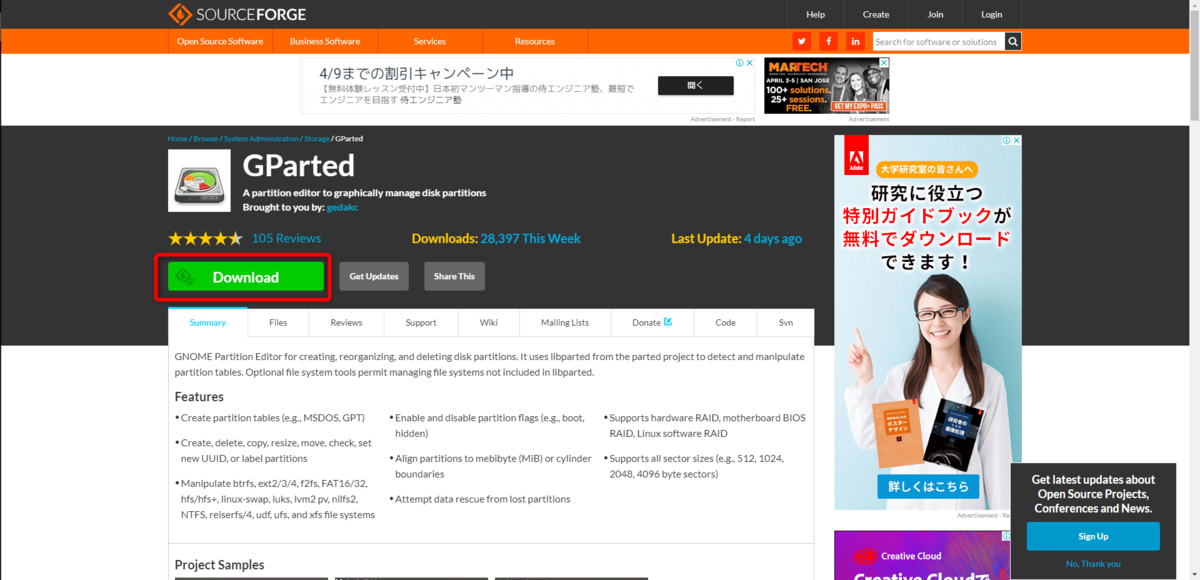Open the Resources menu

535,41
